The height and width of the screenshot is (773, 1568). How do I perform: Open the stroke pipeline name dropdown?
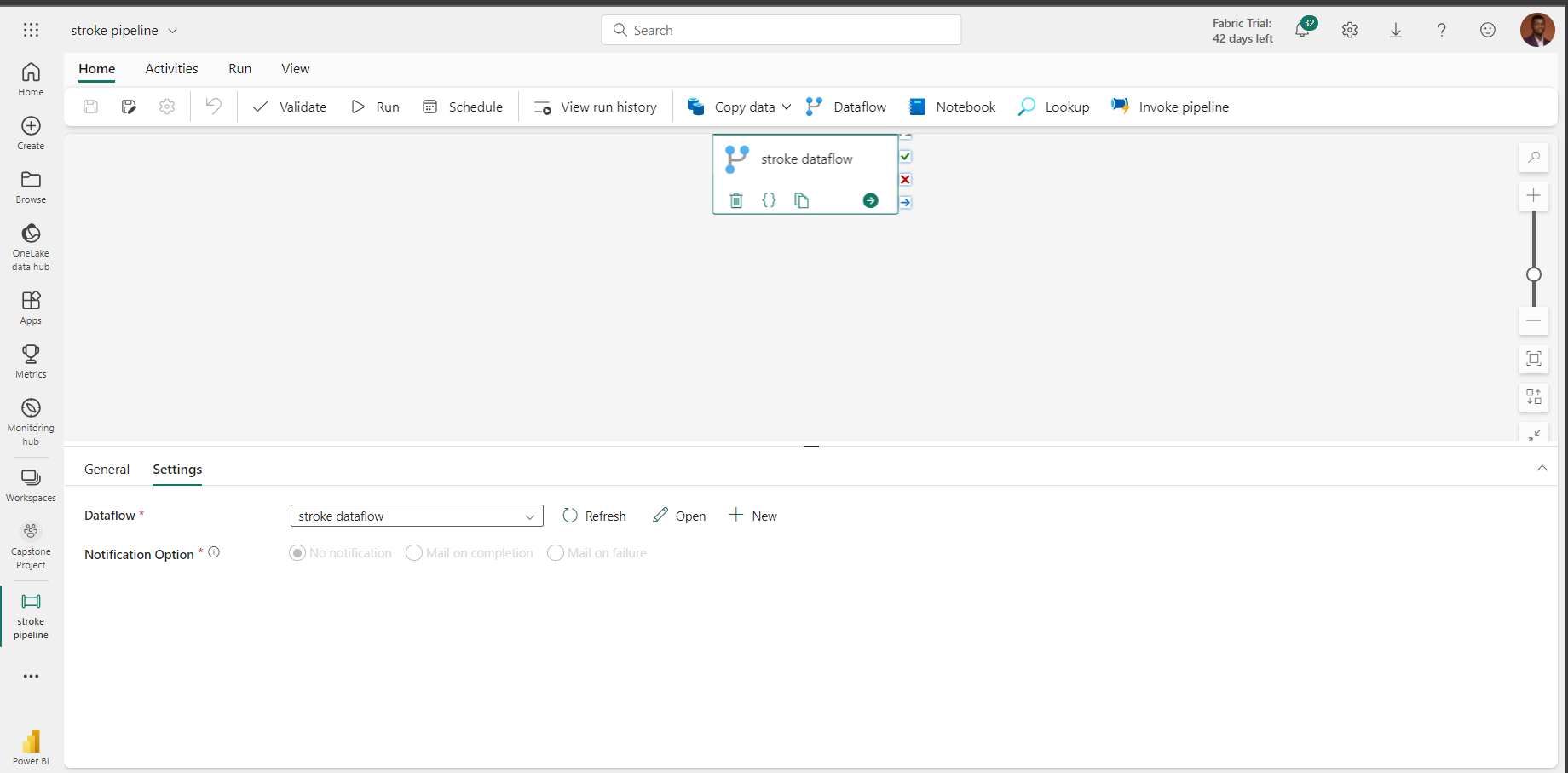pos(173,30)
